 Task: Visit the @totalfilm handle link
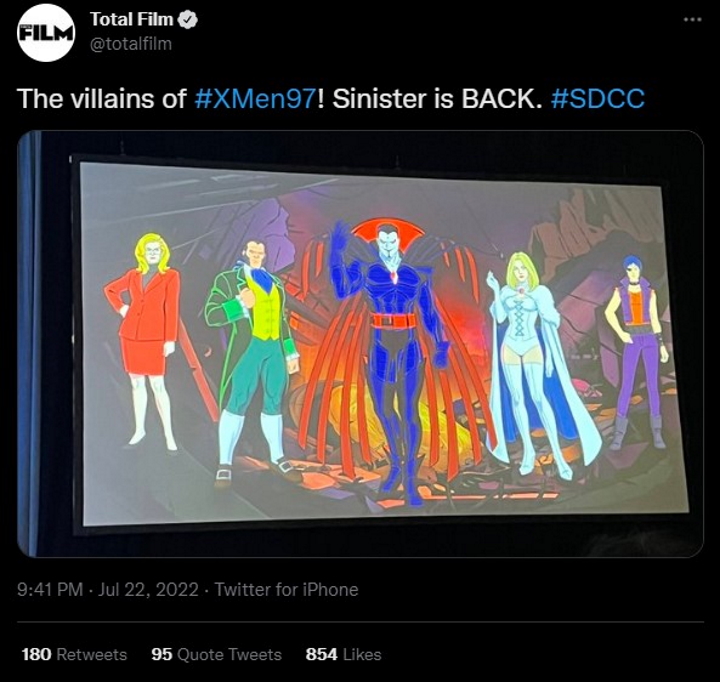point(130,43)
